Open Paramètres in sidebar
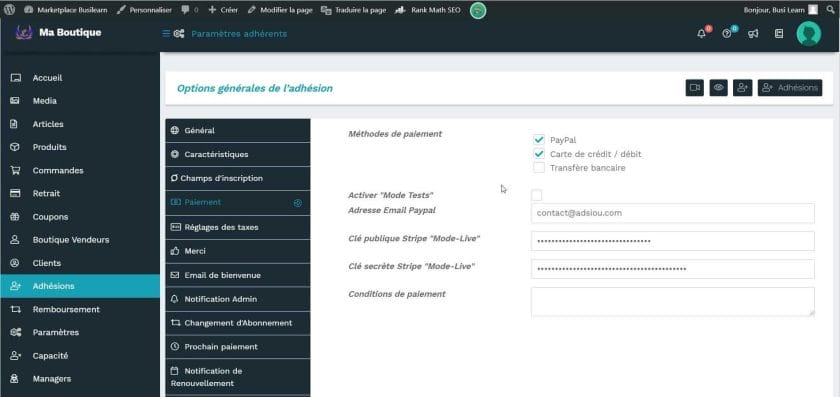The height and width of the screenshot is (397, 840). [x=80, y=332]
